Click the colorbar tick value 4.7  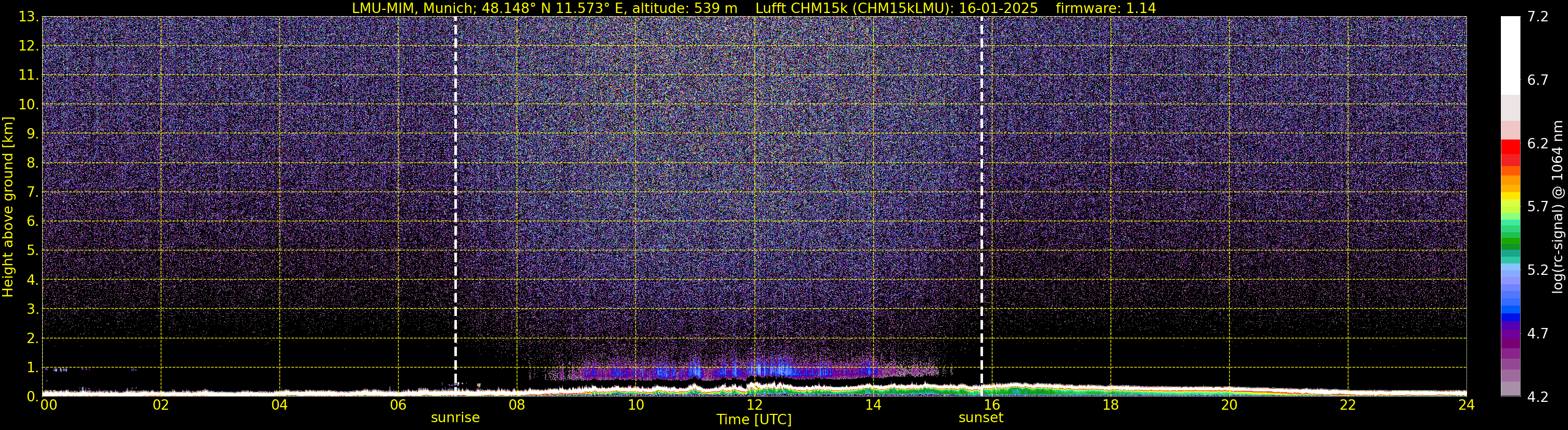1538,333
